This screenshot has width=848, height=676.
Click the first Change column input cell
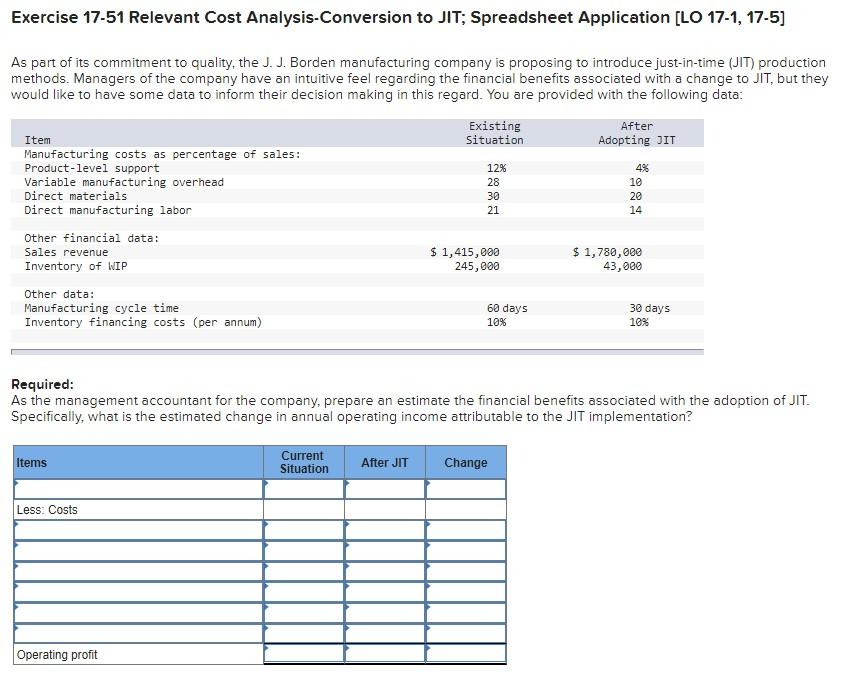pos(465,490)
